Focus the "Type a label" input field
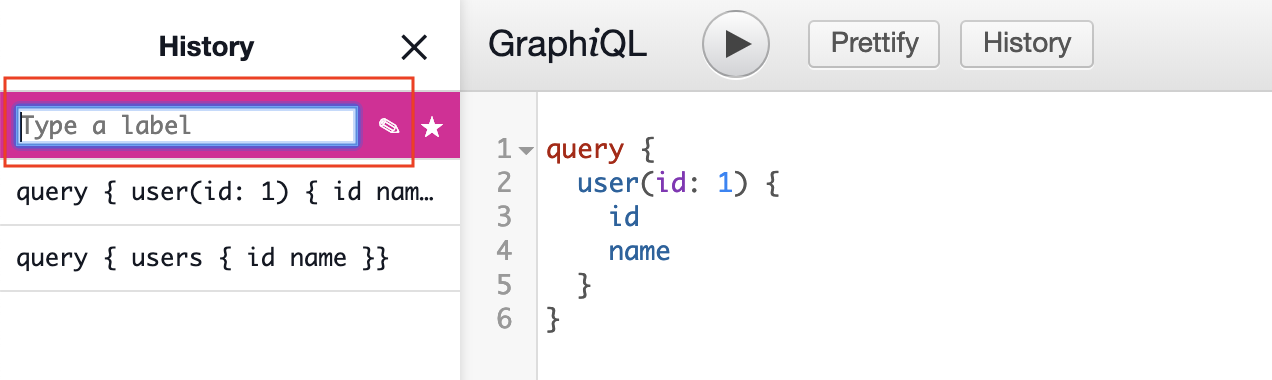Viewport: 1272px width, 380px height. click(187, 126)
